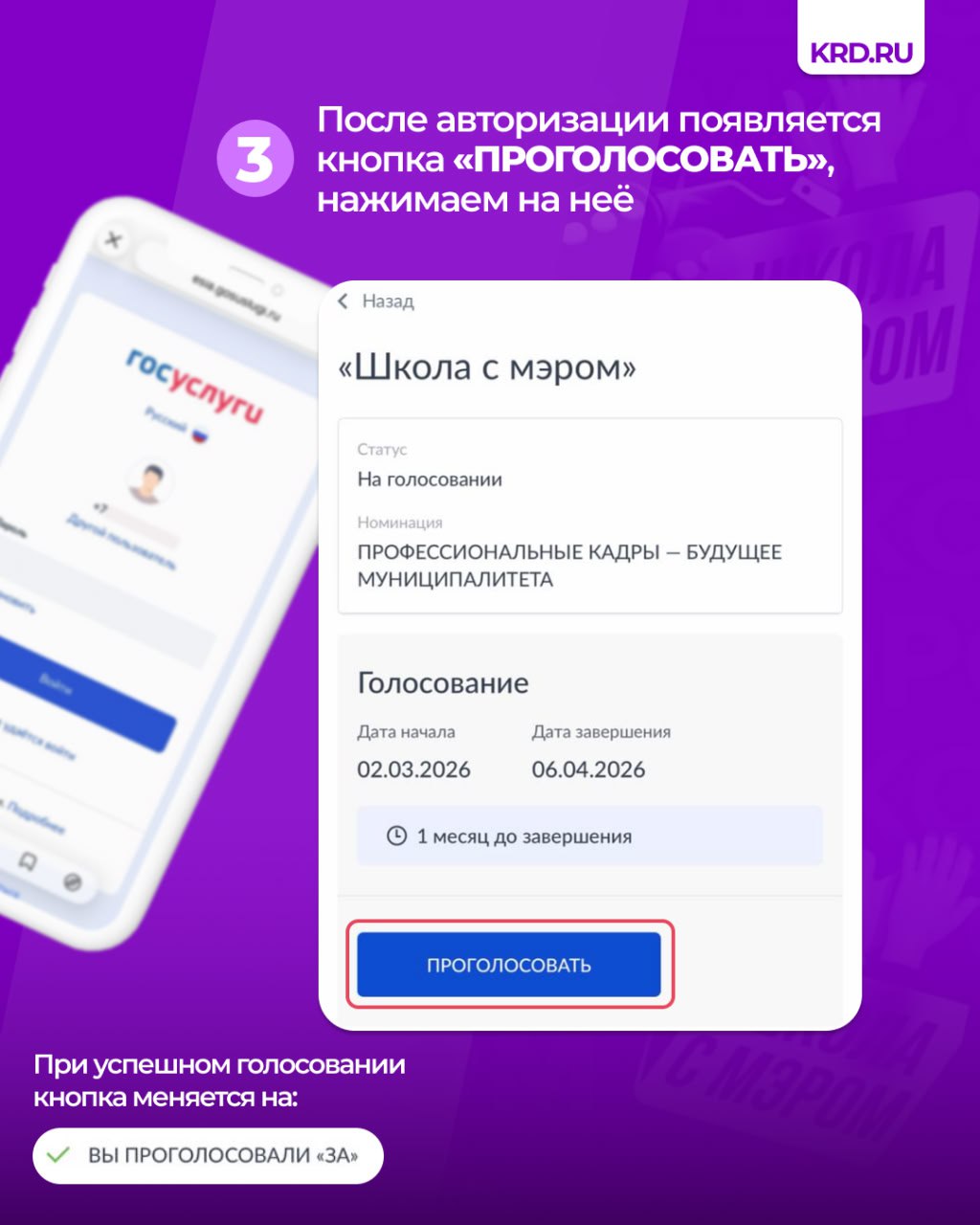
Task: Select the end date 06.04.2026
Action: (x=589, y=769)
